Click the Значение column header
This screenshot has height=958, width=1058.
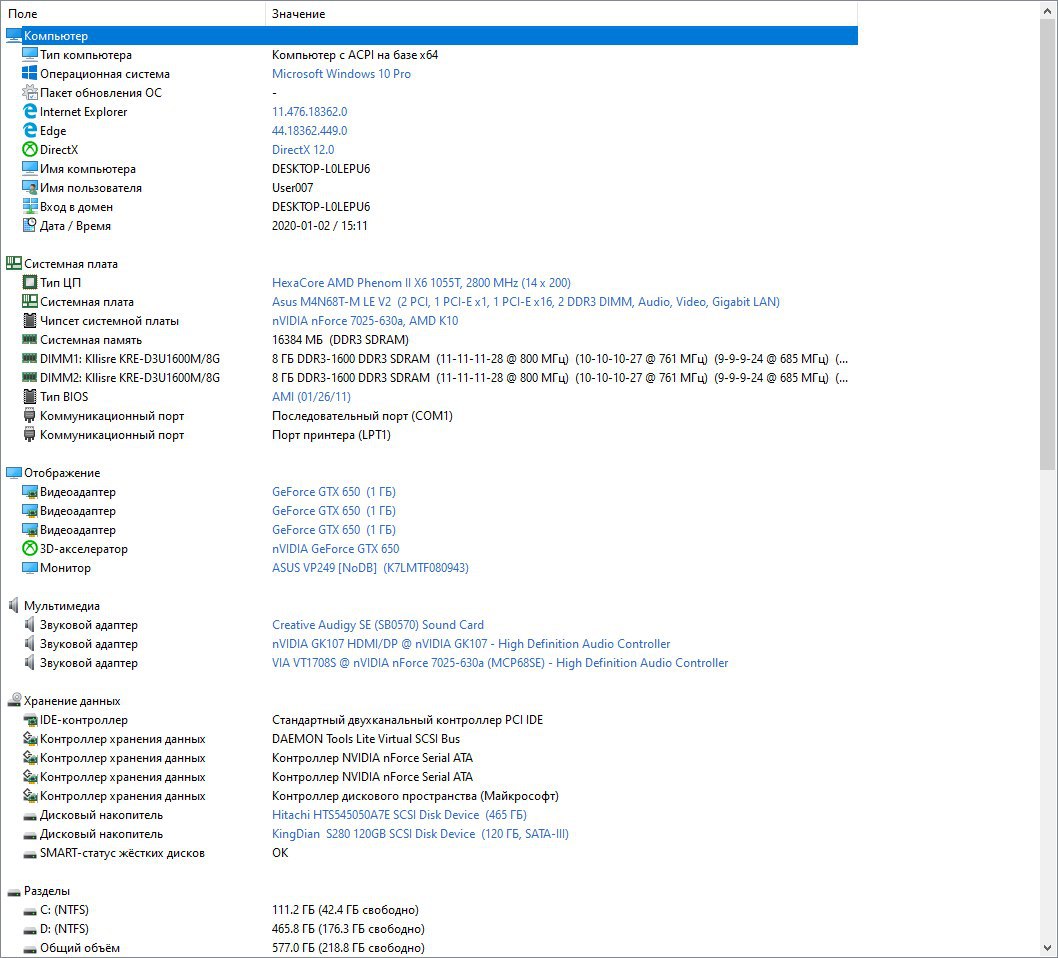561,13
